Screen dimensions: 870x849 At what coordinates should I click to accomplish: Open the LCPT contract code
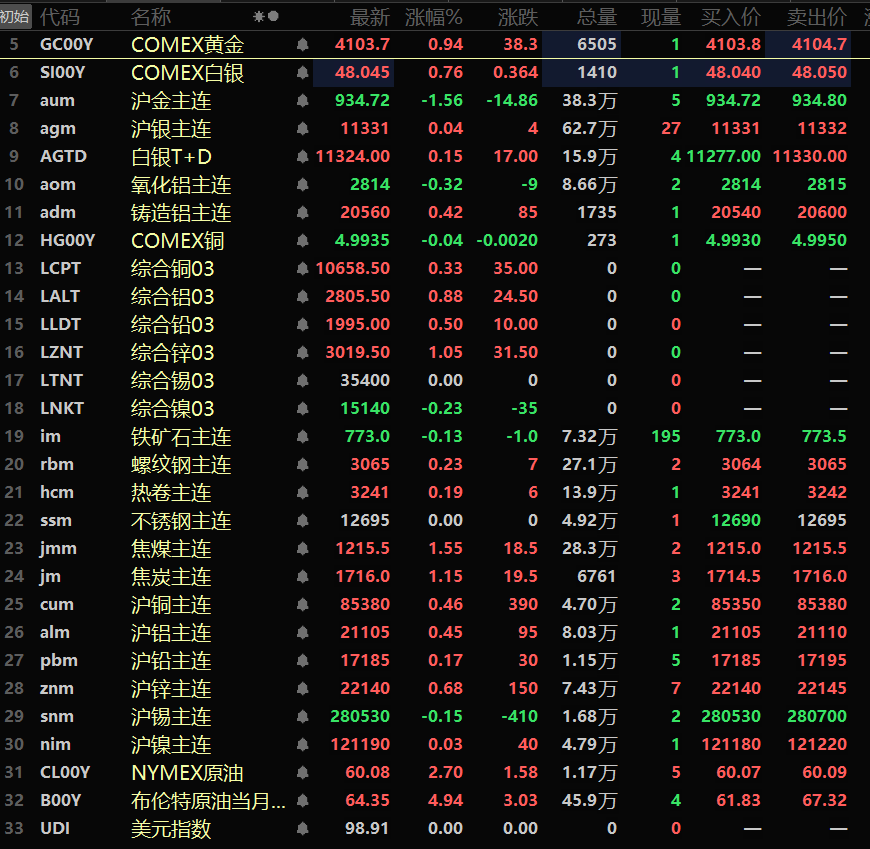point(60,269)
